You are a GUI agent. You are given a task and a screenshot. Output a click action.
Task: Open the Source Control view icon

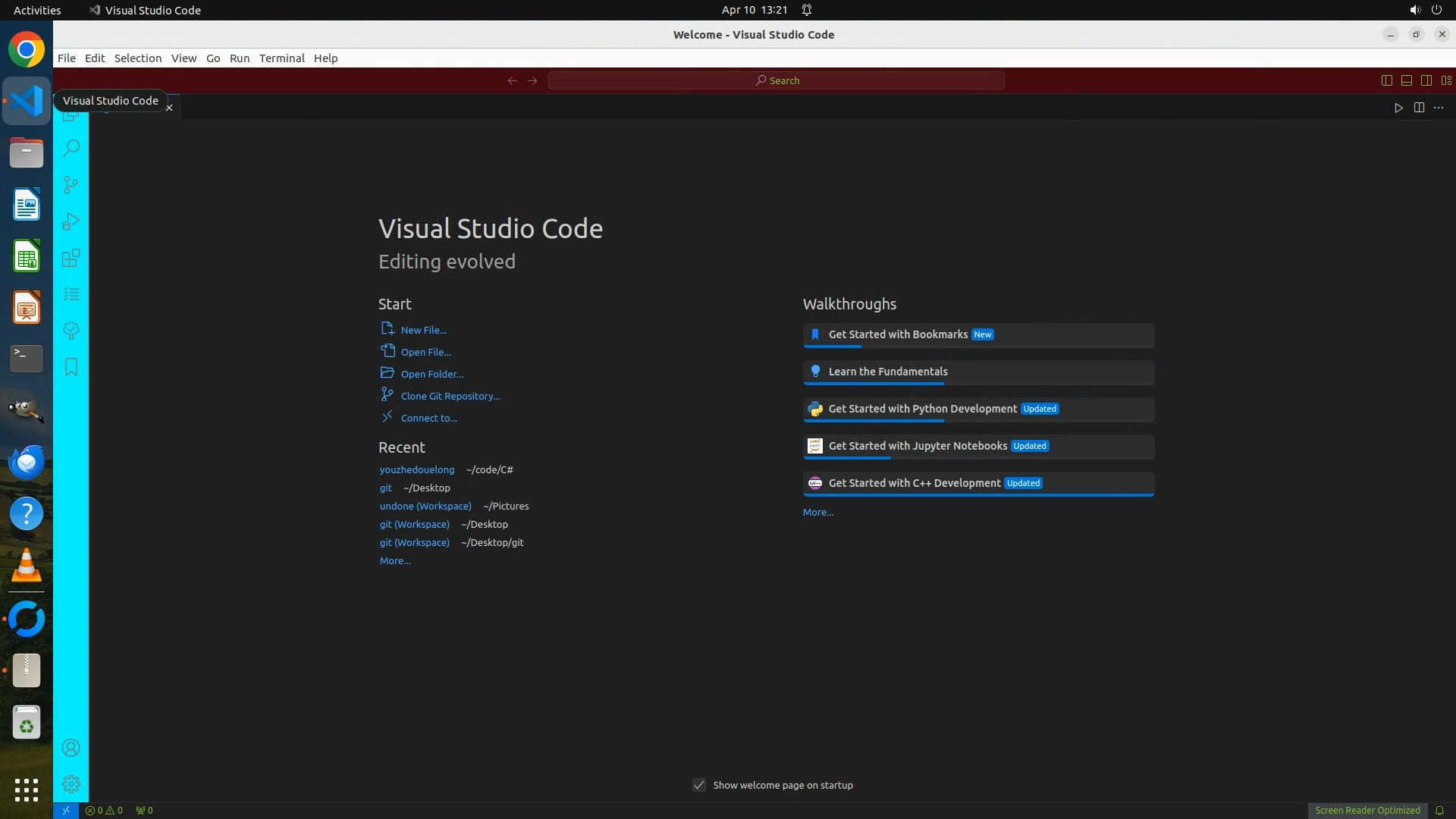point(71,184)
